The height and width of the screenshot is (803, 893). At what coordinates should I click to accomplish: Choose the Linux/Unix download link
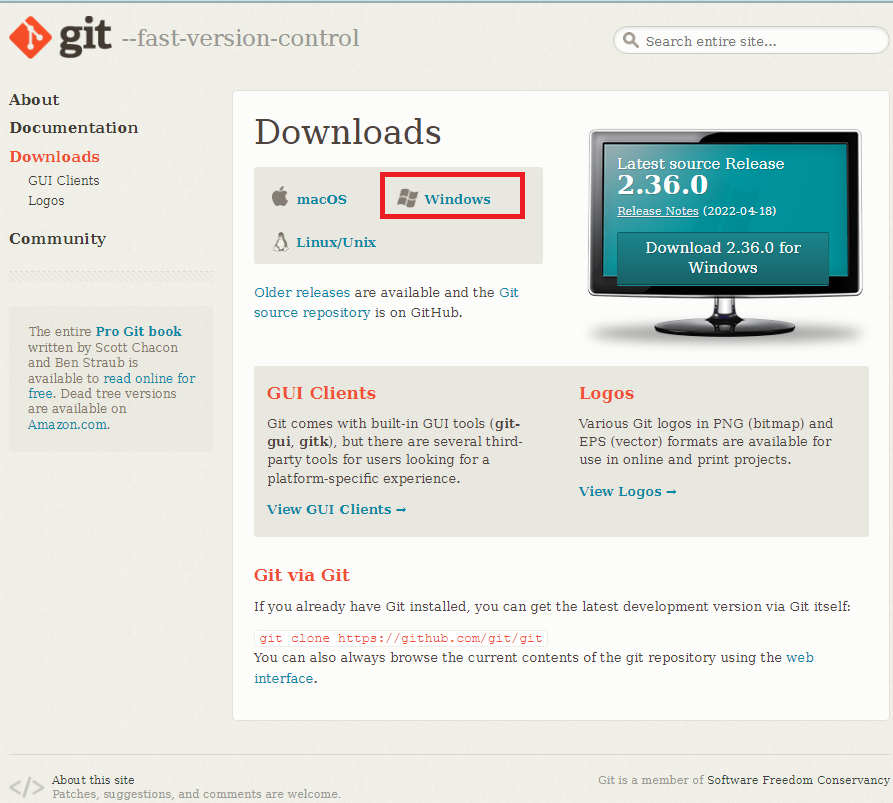[x=336, y=243]
